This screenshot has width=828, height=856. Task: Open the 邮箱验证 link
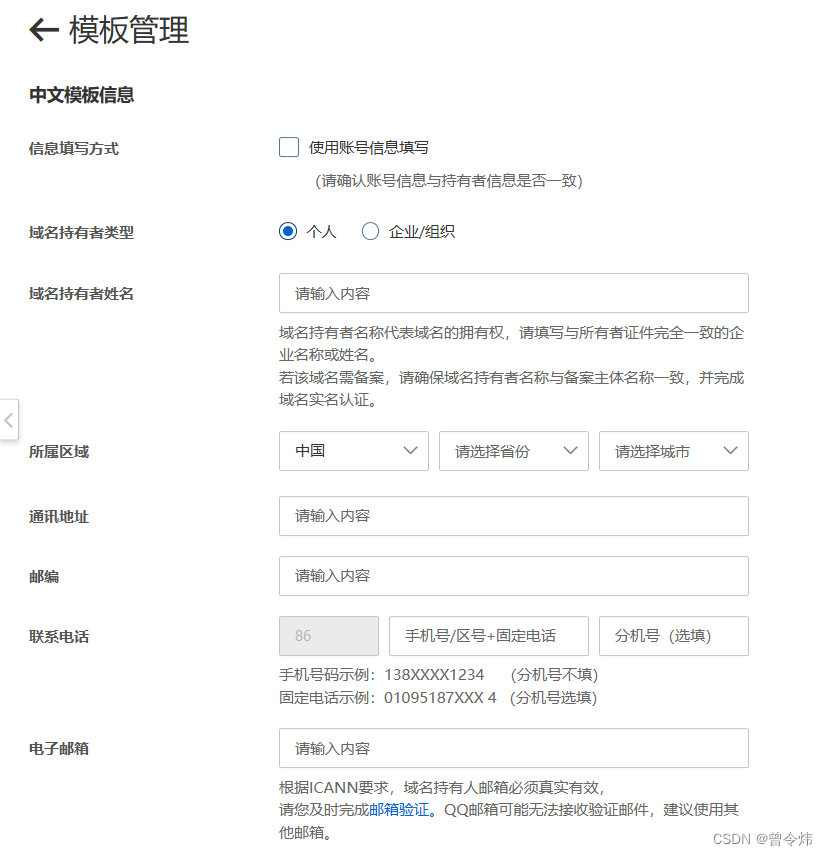[399, 810]
